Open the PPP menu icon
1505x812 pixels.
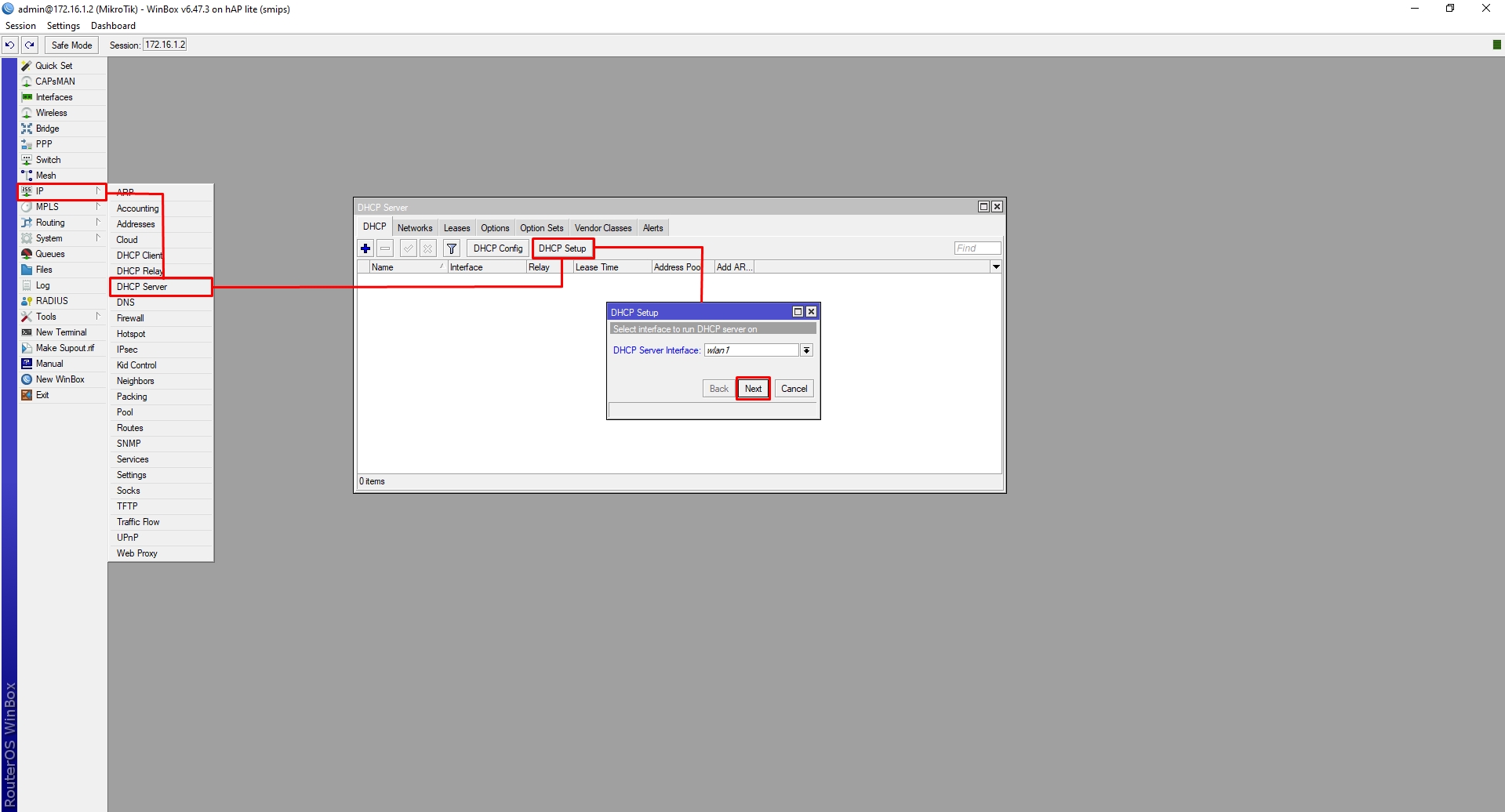pyautogui.click(x=27, y=144)
